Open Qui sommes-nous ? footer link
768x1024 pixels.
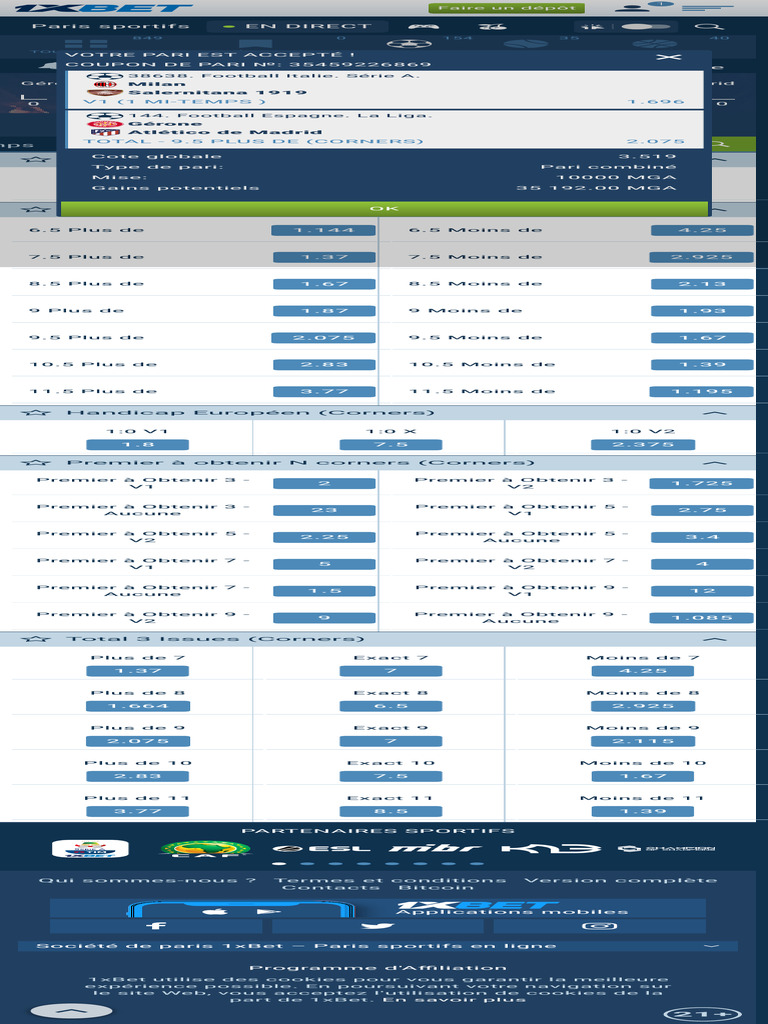point(147,880)
